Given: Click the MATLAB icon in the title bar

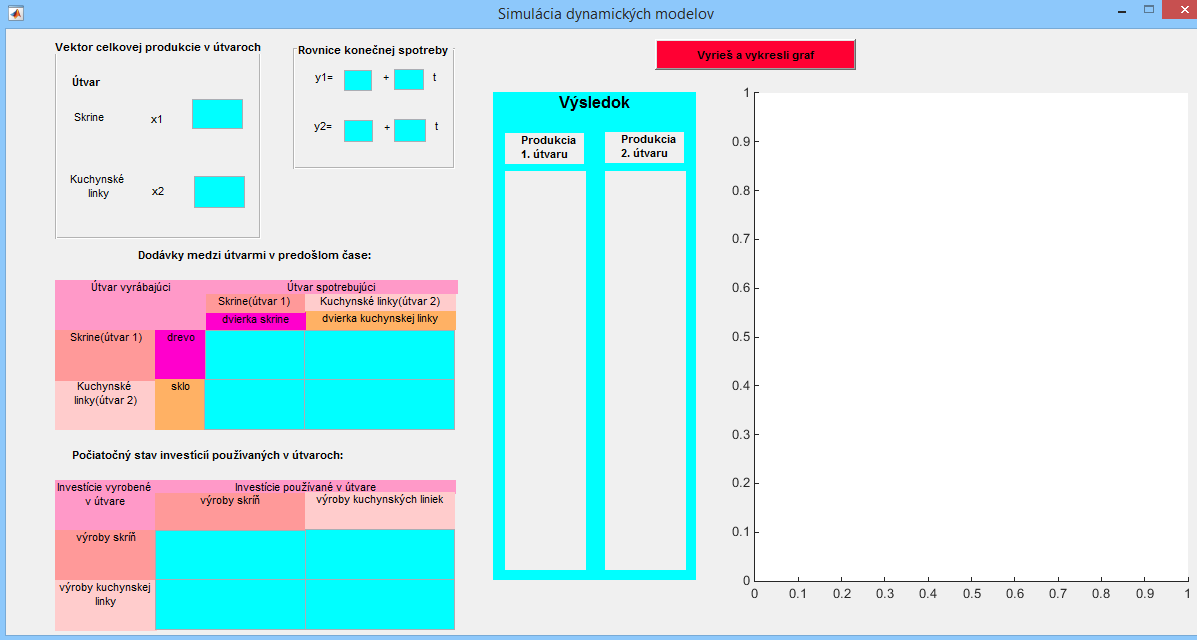Looking at the screenshot, I should (x=15, y=14).
